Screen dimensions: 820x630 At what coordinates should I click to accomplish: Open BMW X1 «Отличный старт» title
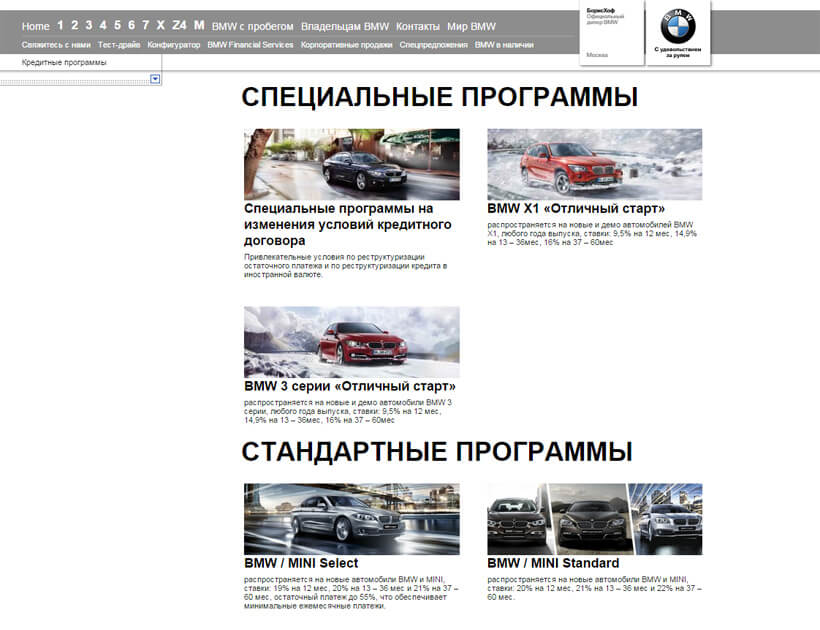coord(576,209)
